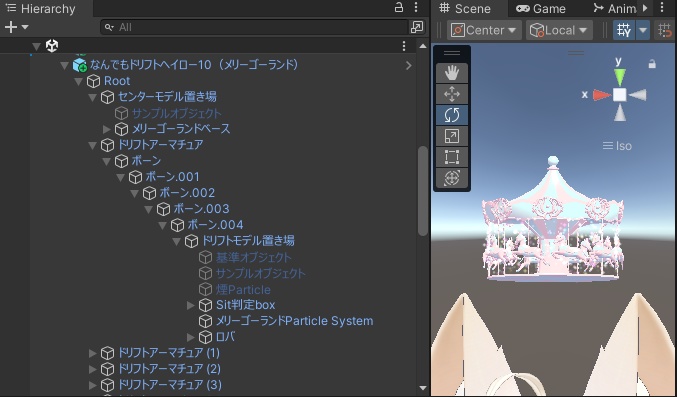
Task: Collapse the ボーン.002 foldout
Action: [x=134, y=193]
